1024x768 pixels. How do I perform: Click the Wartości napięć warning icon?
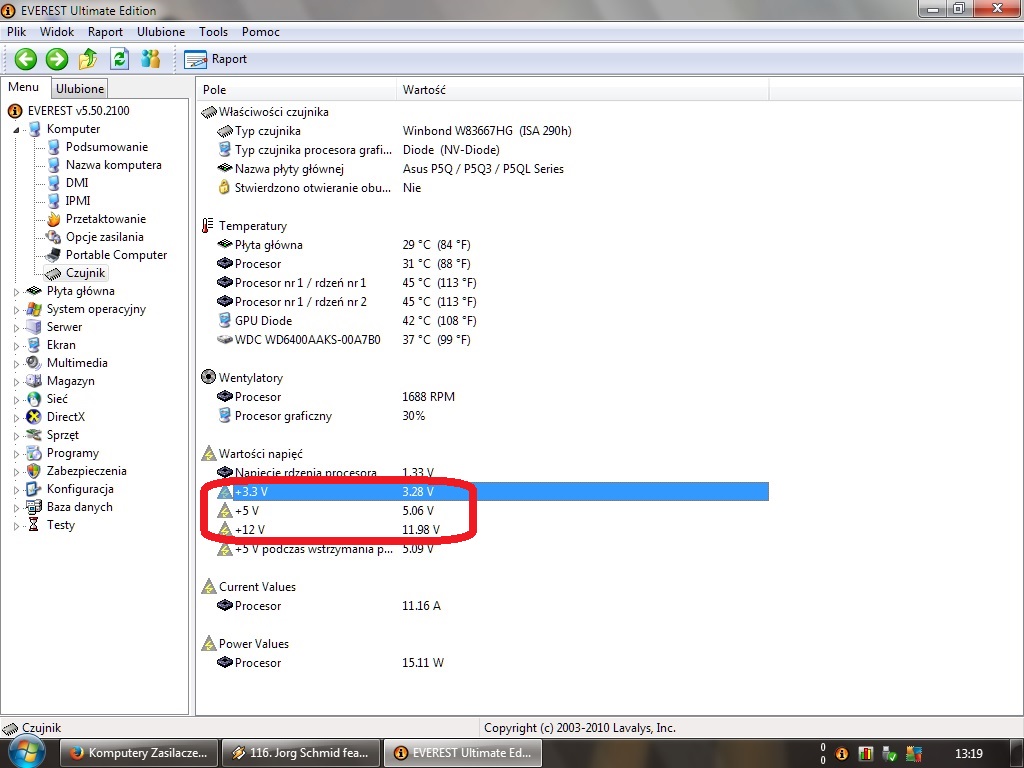(x=208, y=453)
